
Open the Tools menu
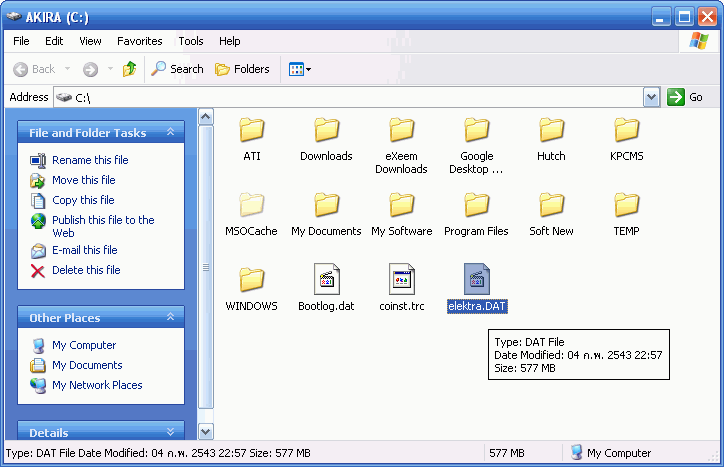(x=191, y=41)
